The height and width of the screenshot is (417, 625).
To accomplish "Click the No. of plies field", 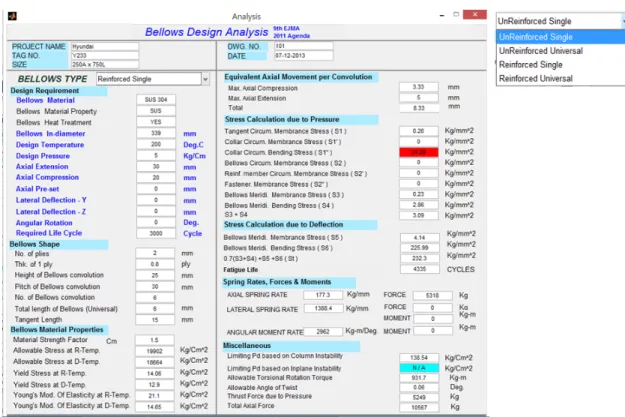I will pyautogui.click(x=155, y=253).
